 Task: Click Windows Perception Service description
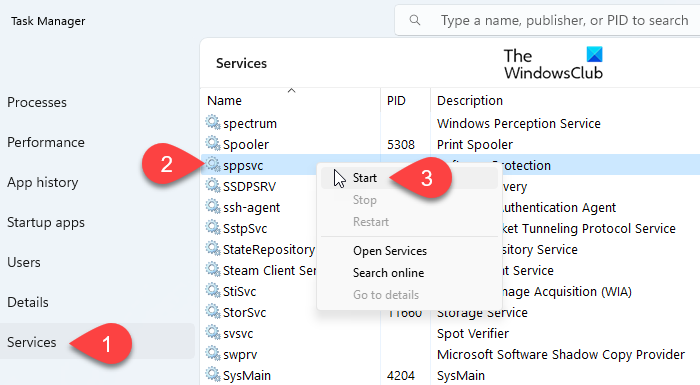pos(519,124)
